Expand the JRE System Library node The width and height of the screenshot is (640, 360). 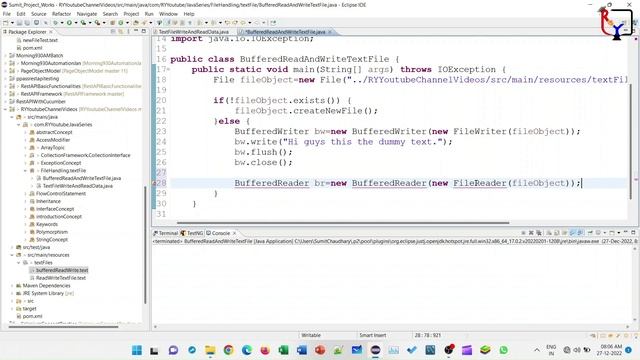pyautogui.click(x=12, y=293)
